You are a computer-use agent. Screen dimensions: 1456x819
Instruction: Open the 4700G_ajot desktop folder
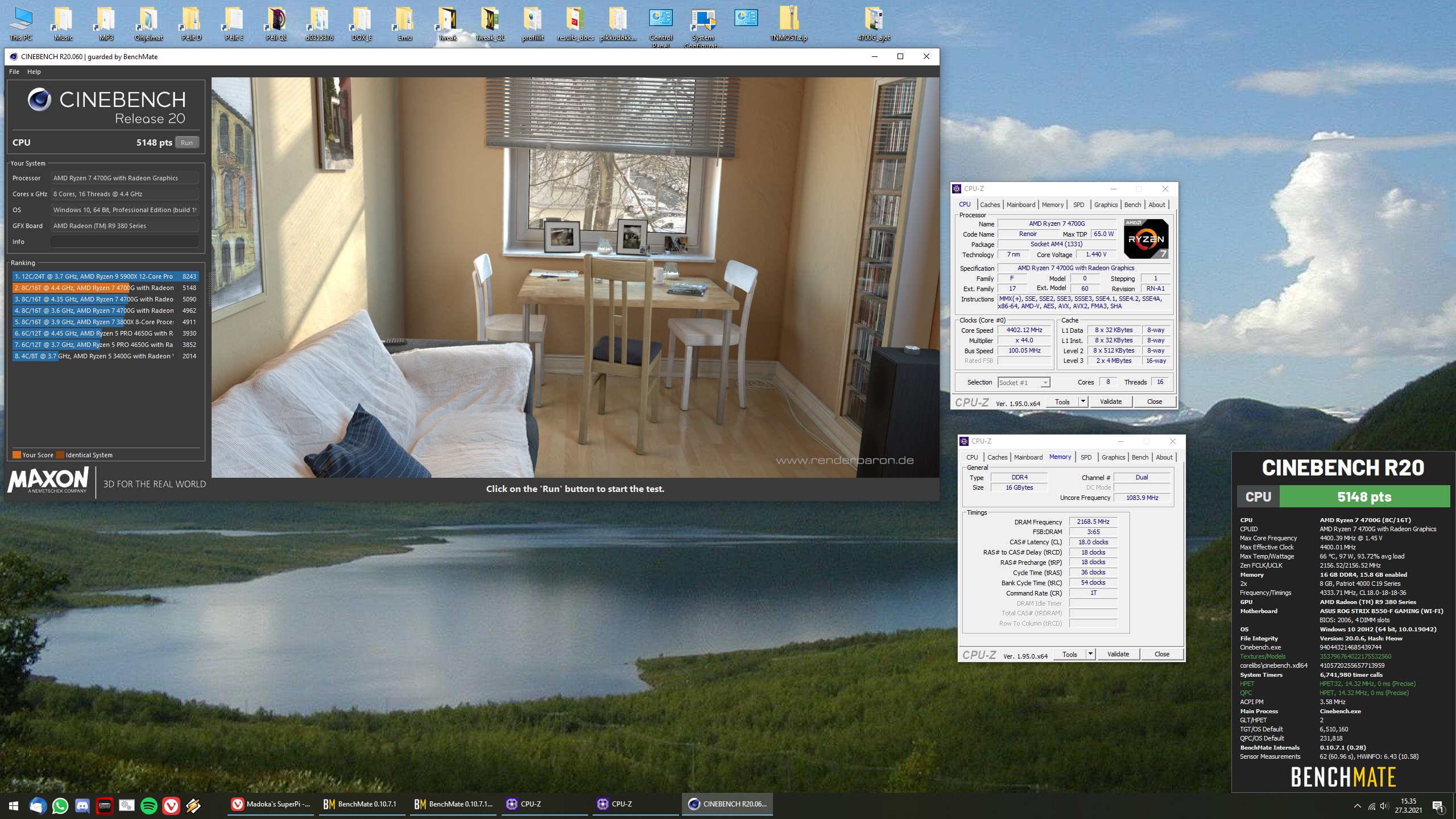pos(874,23)
